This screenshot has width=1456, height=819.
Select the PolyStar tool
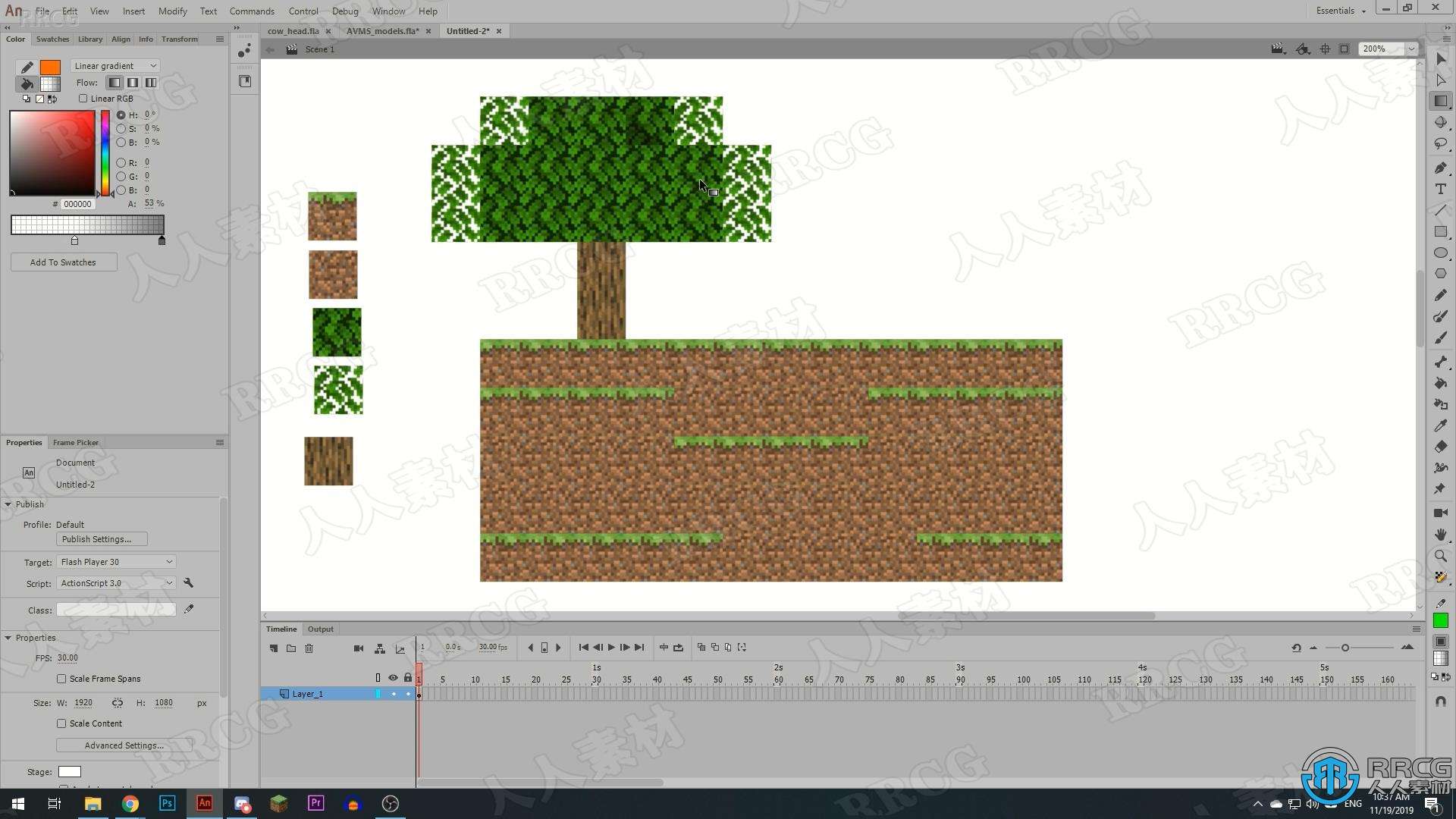pyautogui.click(x=1441, y=274)
